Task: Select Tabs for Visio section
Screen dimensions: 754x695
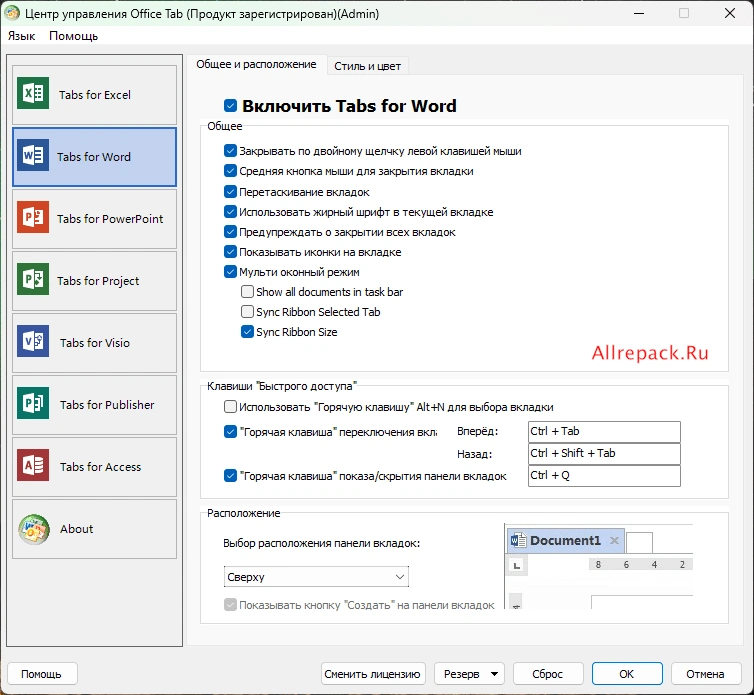Action: pyautogui.click(x=94, y=343)
